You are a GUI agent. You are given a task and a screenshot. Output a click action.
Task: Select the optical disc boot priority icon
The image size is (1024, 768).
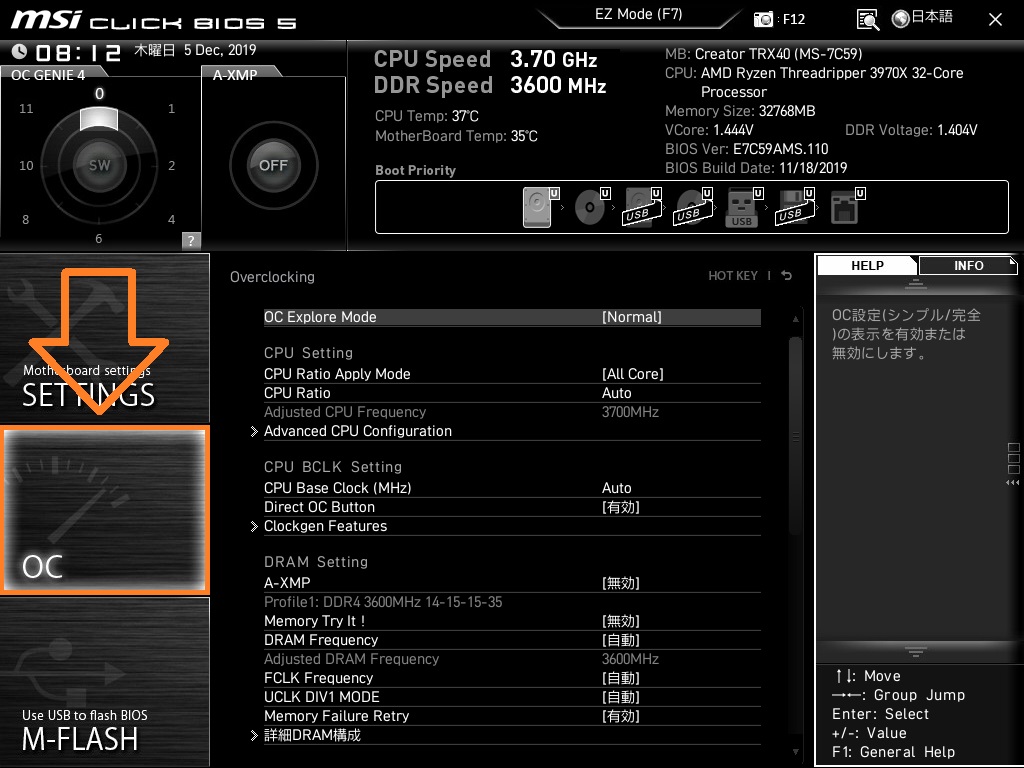(x=592, y=206)
